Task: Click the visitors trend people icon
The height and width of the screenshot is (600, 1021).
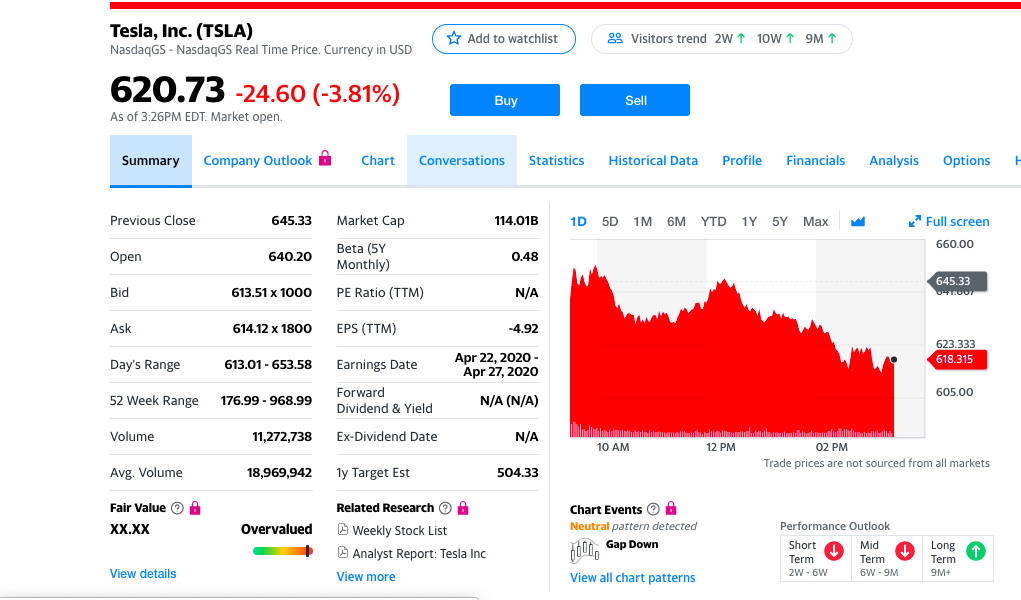Action: (615, 38)
